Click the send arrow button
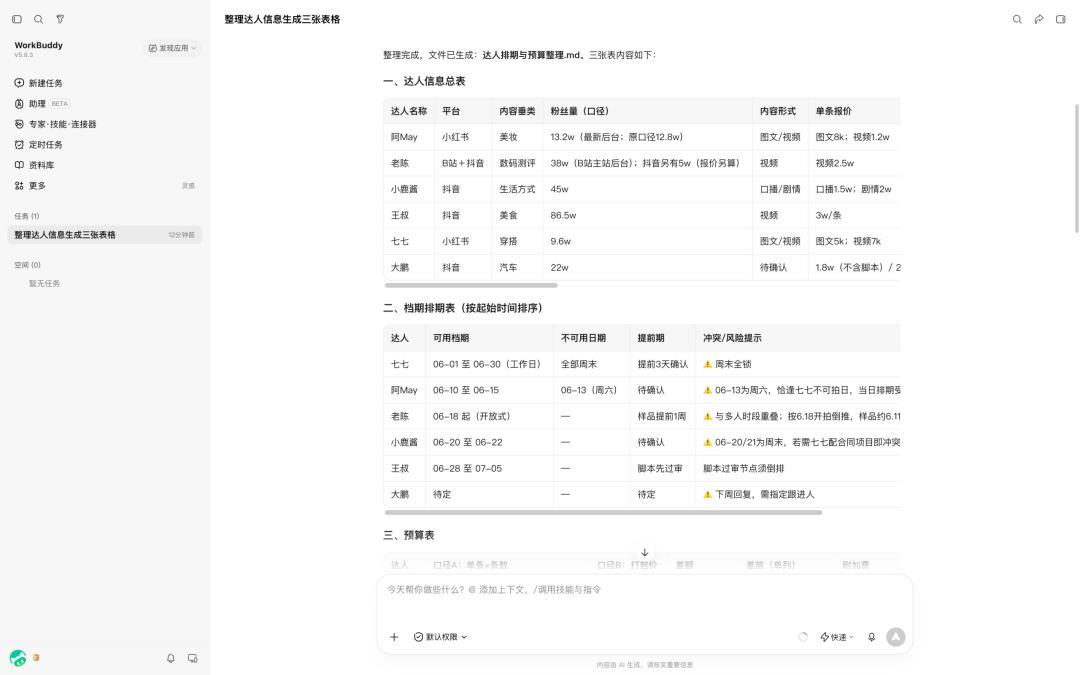Viewport: 1080px width, 675px height. 895,637
